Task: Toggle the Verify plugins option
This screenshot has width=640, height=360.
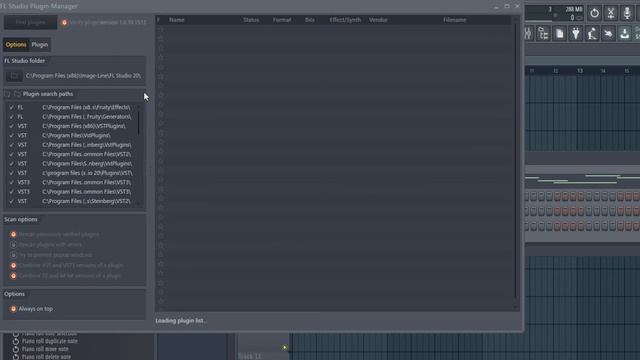Action: point(64,22)
